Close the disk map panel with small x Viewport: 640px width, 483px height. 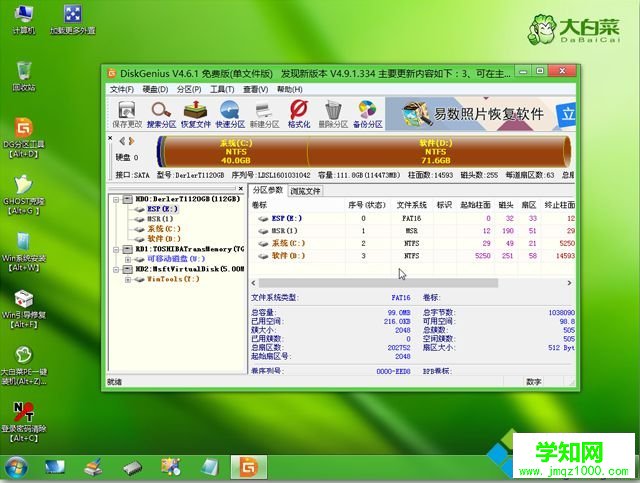pyautogui.click(x=110, y=138)
